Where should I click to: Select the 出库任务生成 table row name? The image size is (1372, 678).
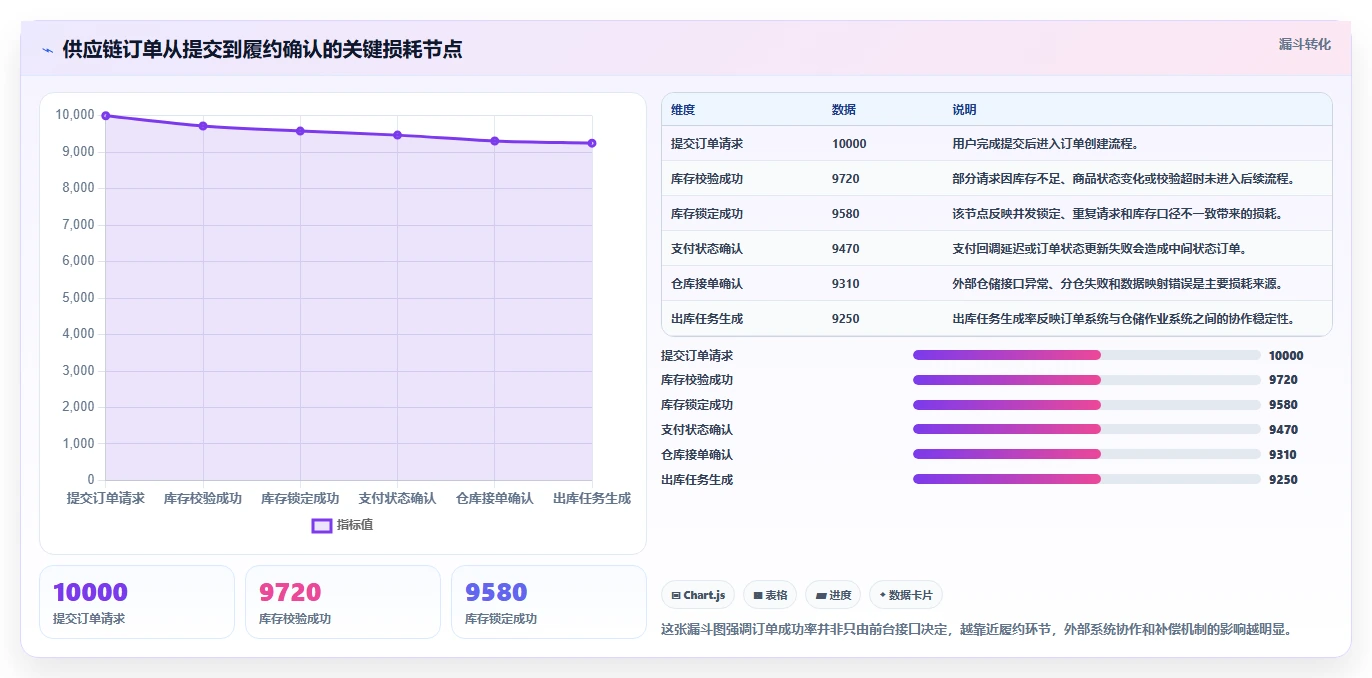[707, 319]
